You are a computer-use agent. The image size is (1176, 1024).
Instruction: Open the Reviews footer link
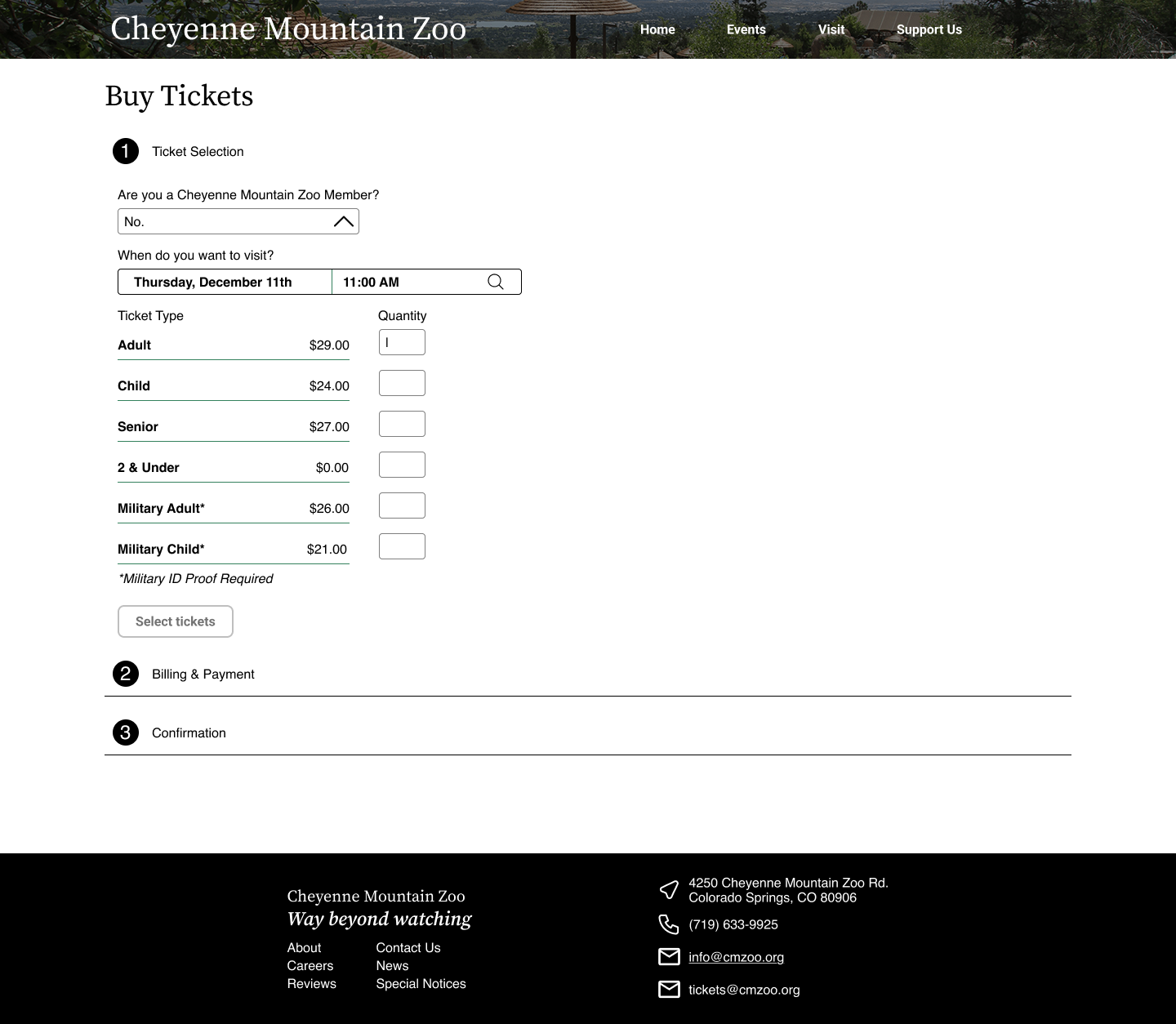coord(312,983)
